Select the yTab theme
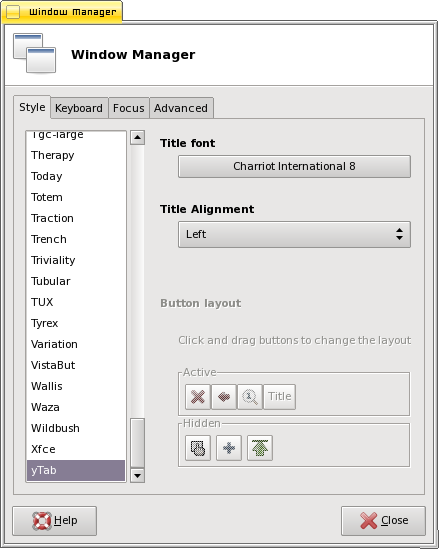Viewport: 439px width, 549px height. [x=76, y=470]
